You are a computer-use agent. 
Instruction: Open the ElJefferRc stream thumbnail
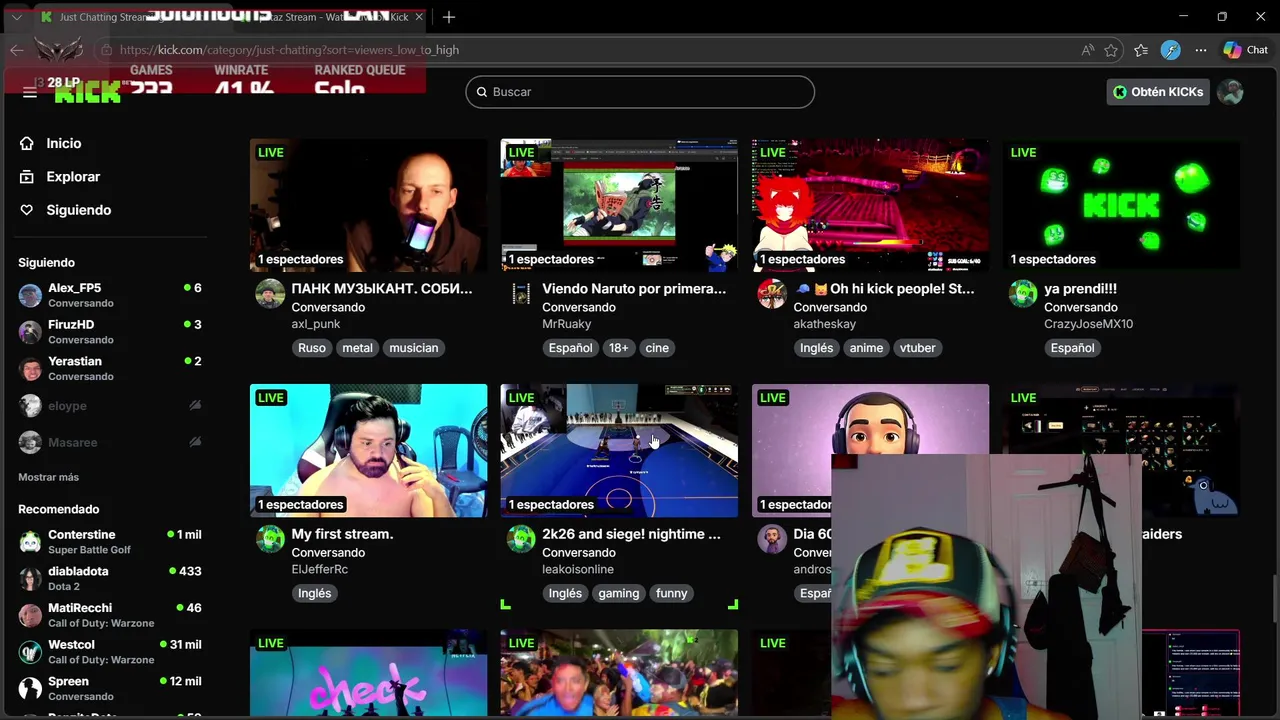click(x=368, y=450)
